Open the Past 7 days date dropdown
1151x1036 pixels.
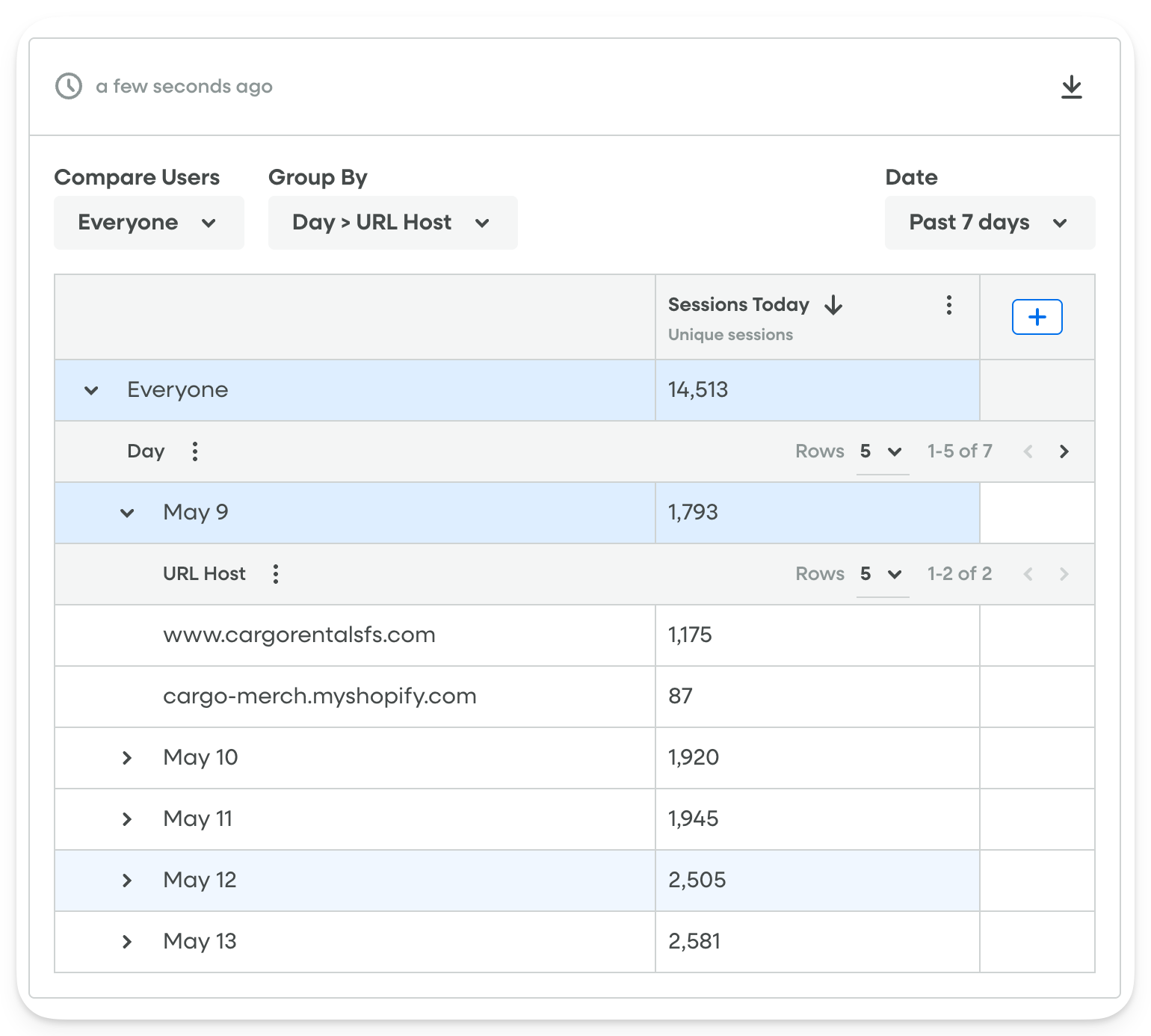tap(989, 223)
